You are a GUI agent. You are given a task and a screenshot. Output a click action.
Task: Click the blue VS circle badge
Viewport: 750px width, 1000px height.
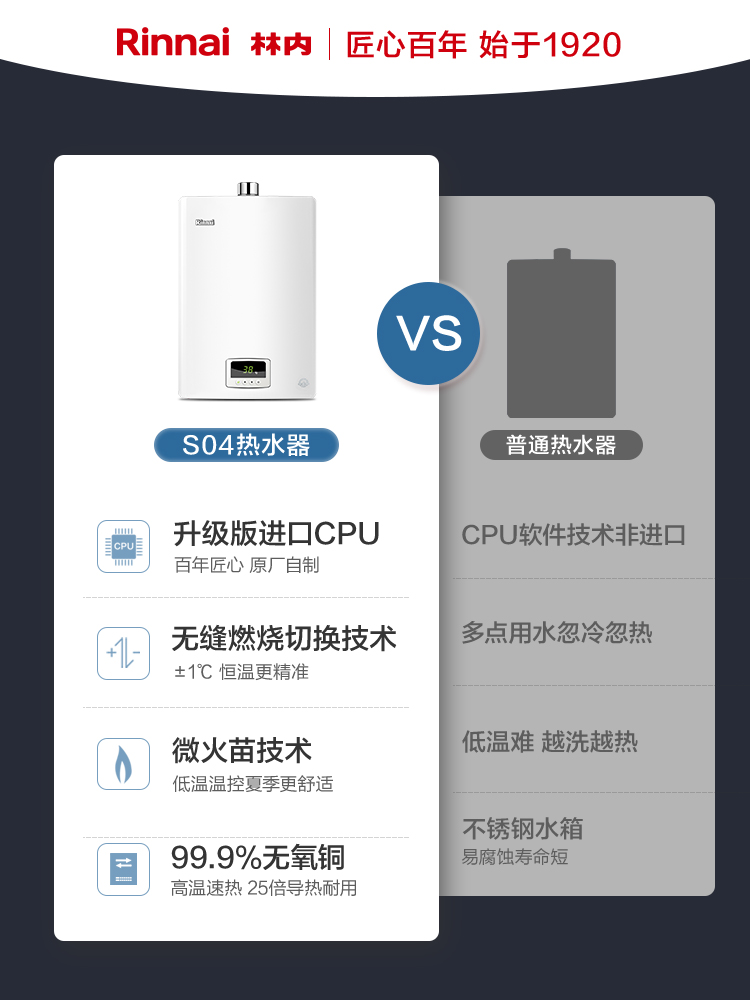pos(429,334)
